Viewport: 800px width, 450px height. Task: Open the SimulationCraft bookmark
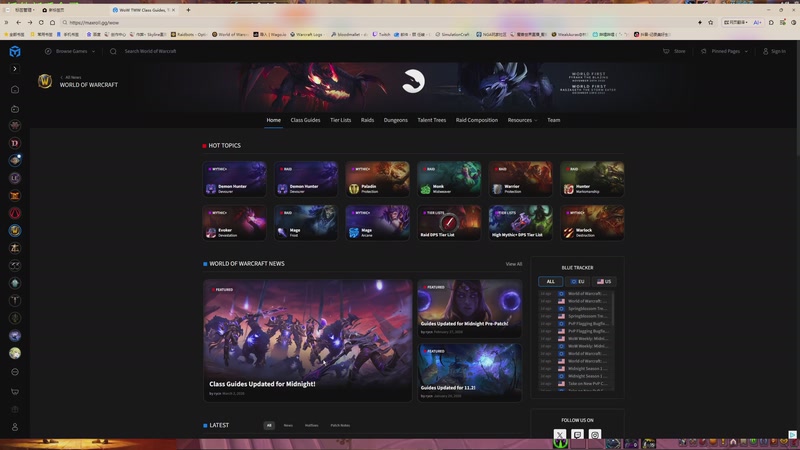(x=452, y=35)
